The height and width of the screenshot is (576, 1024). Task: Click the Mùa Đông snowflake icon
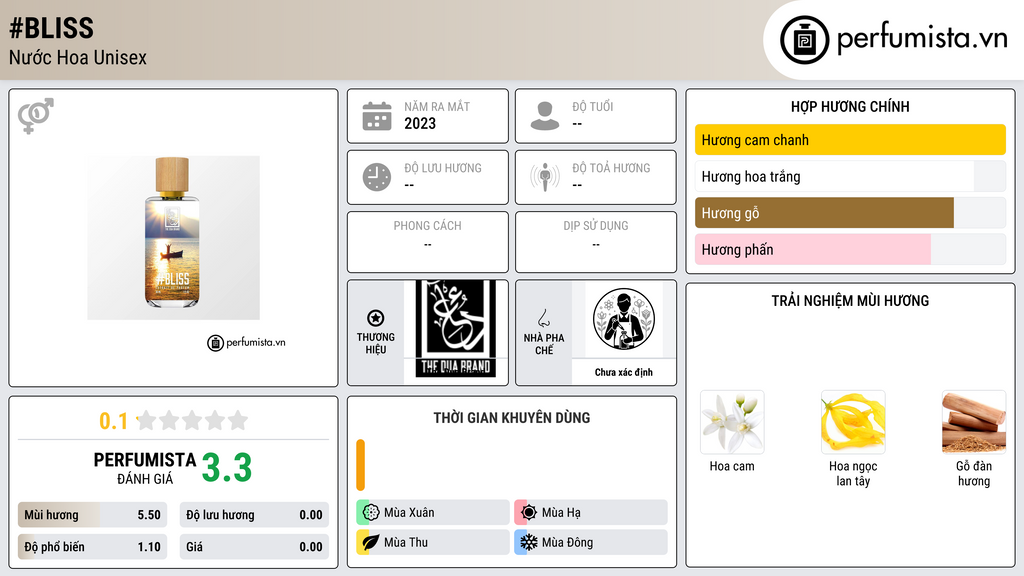(x=529, y=542)
